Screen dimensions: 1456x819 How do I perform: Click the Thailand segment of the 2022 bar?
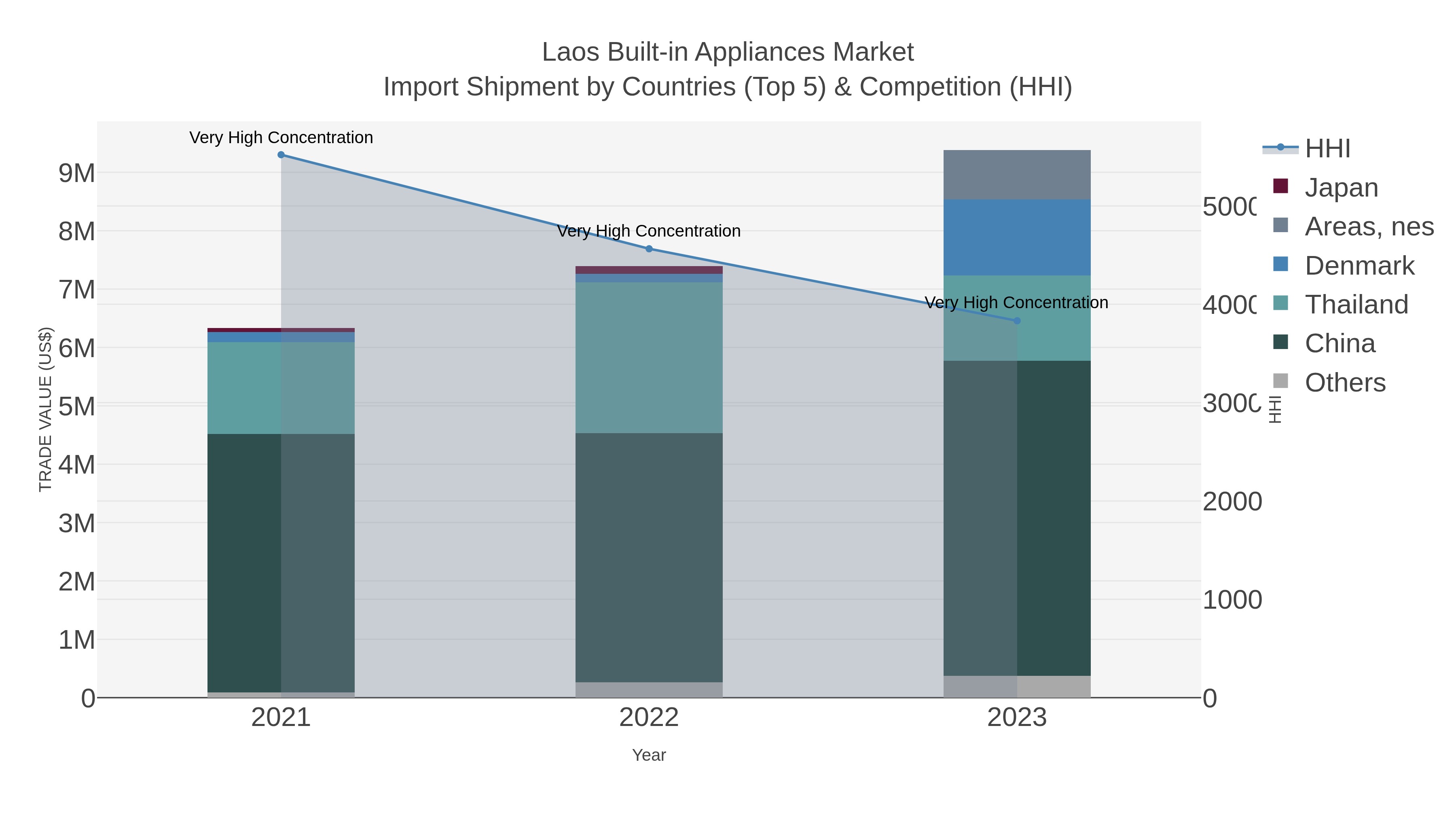[x=649, y=358]
